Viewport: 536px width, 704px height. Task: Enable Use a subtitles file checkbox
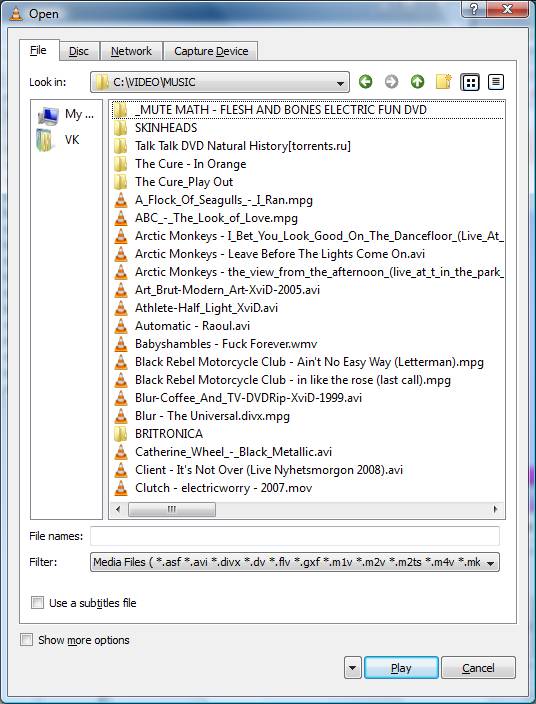(38, 603)
